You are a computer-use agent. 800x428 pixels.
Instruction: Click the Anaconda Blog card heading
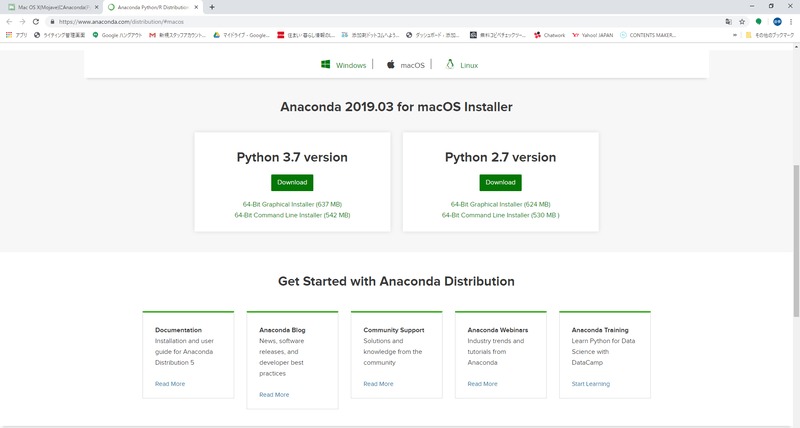click(282, 330)
